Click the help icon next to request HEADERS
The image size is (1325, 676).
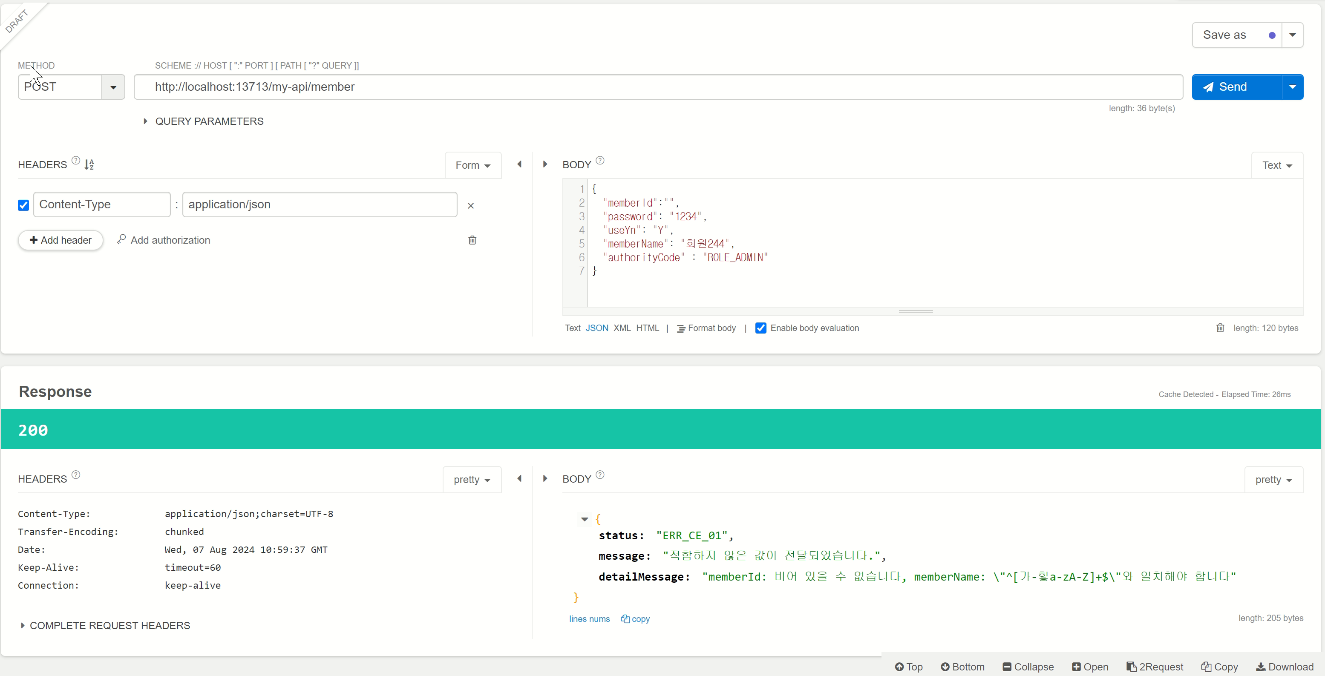[x=76, y=161]
